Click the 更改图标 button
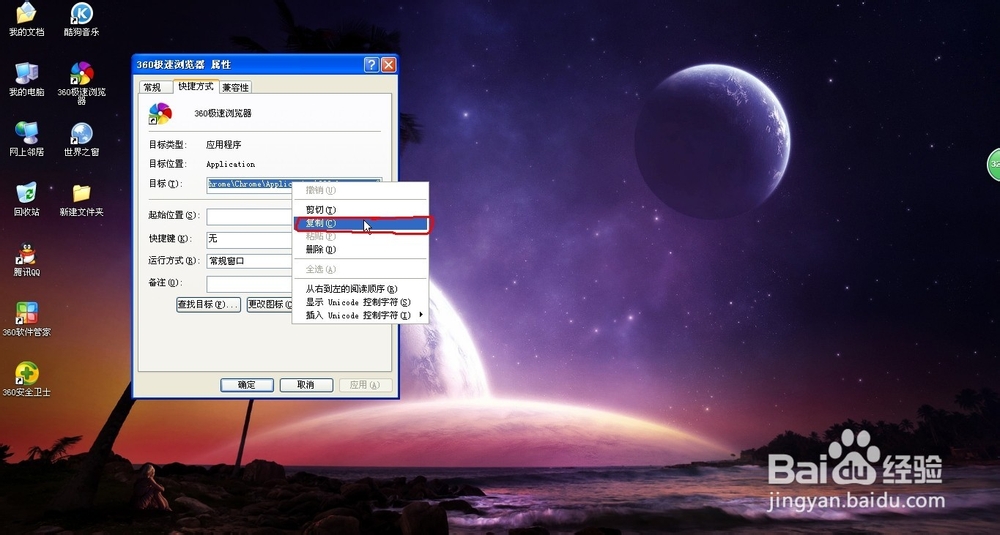This screenshot has width=1000, height=535. [x=270, y=304]
